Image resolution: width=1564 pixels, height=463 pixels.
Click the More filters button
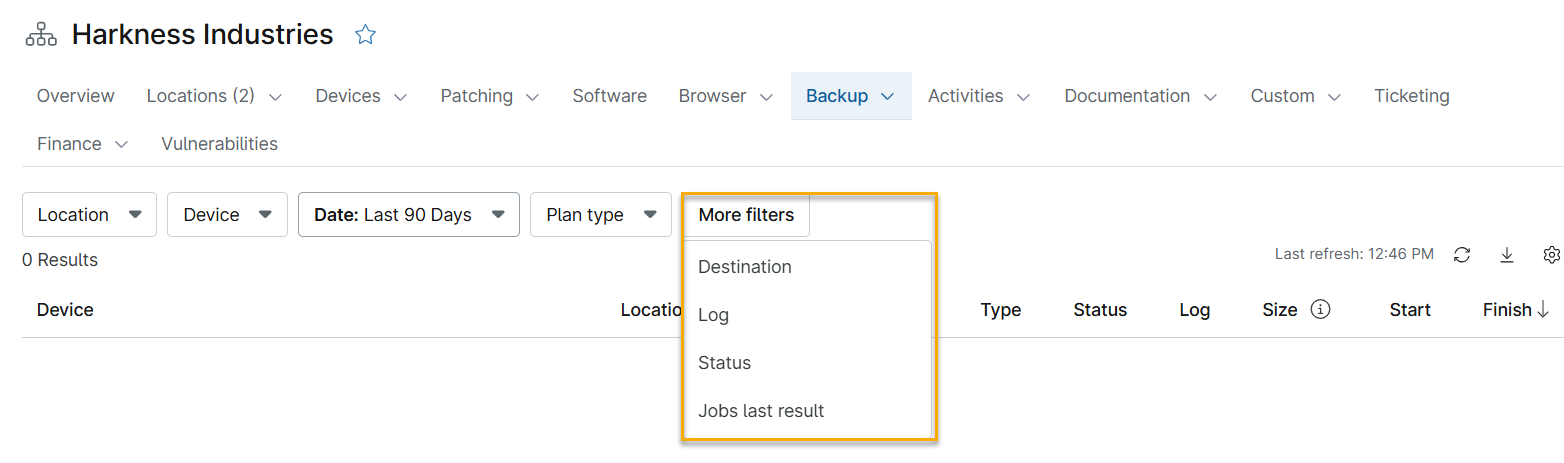click(746, 215)
